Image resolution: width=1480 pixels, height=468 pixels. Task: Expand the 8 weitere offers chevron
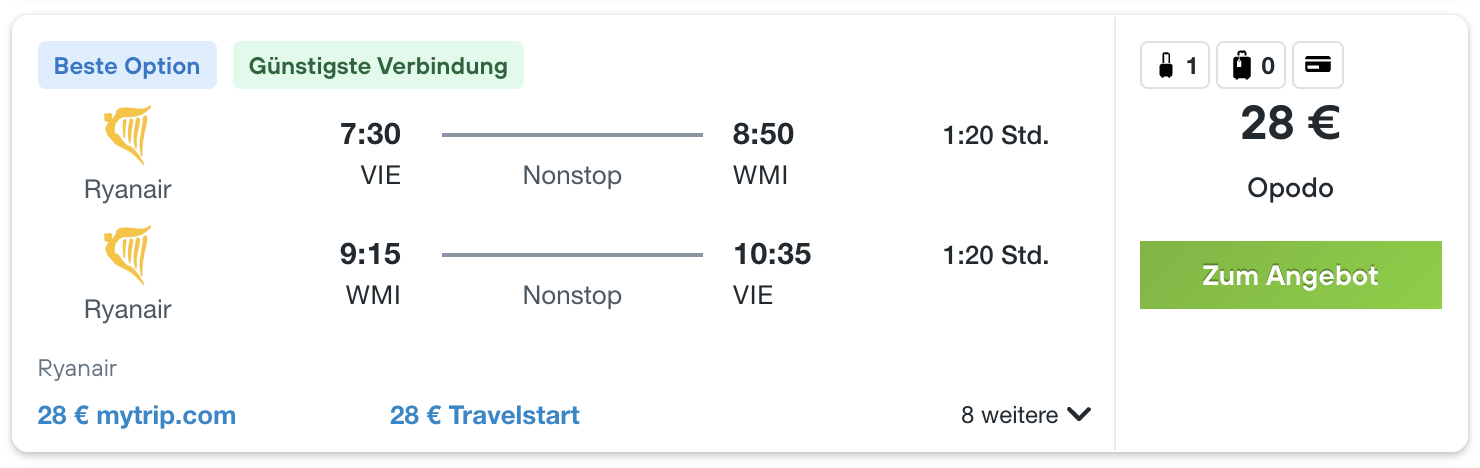click(x=1078, y=414)
